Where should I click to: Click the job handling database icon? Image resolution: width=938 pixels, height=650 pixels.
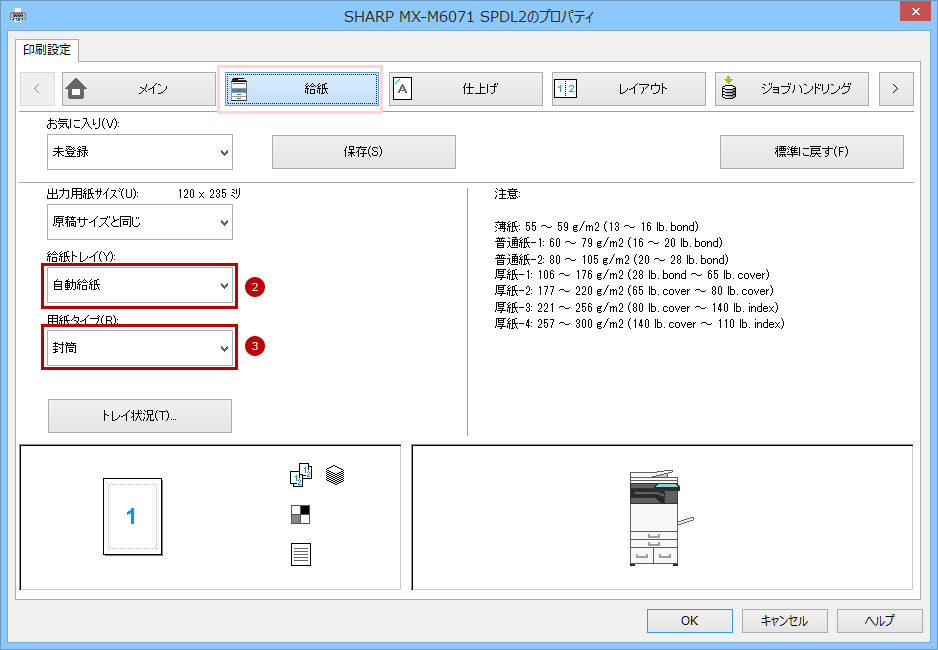click(x=729, y=88)
